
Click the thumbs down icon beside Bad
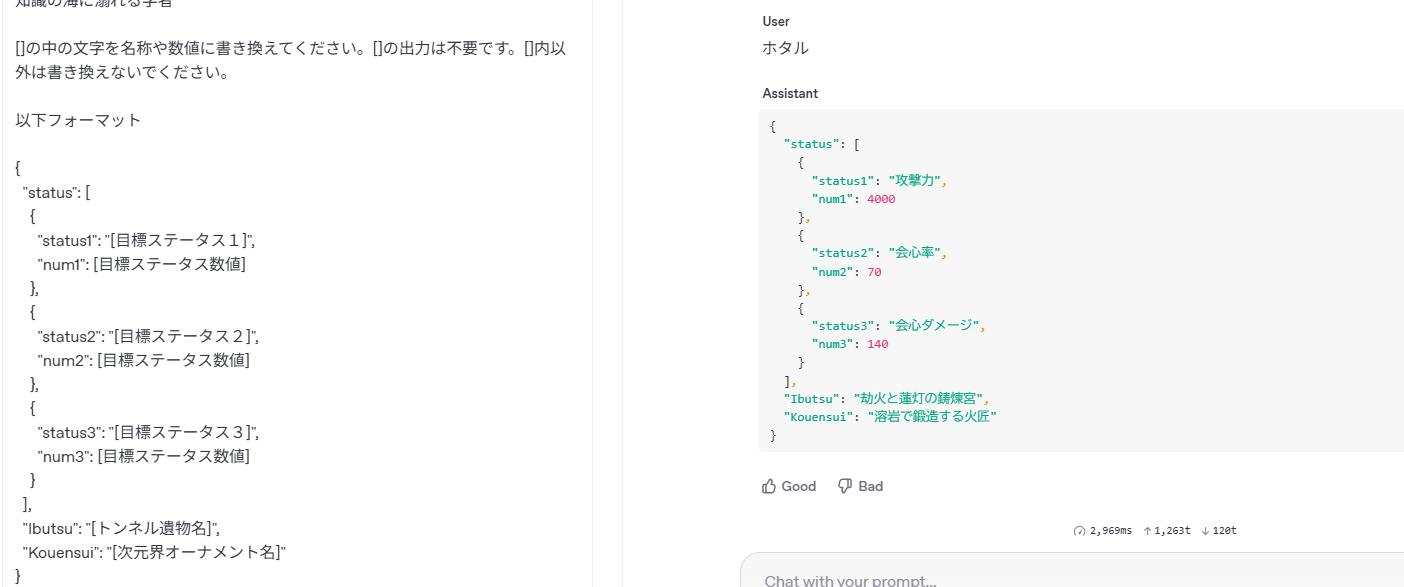(846, 485)
